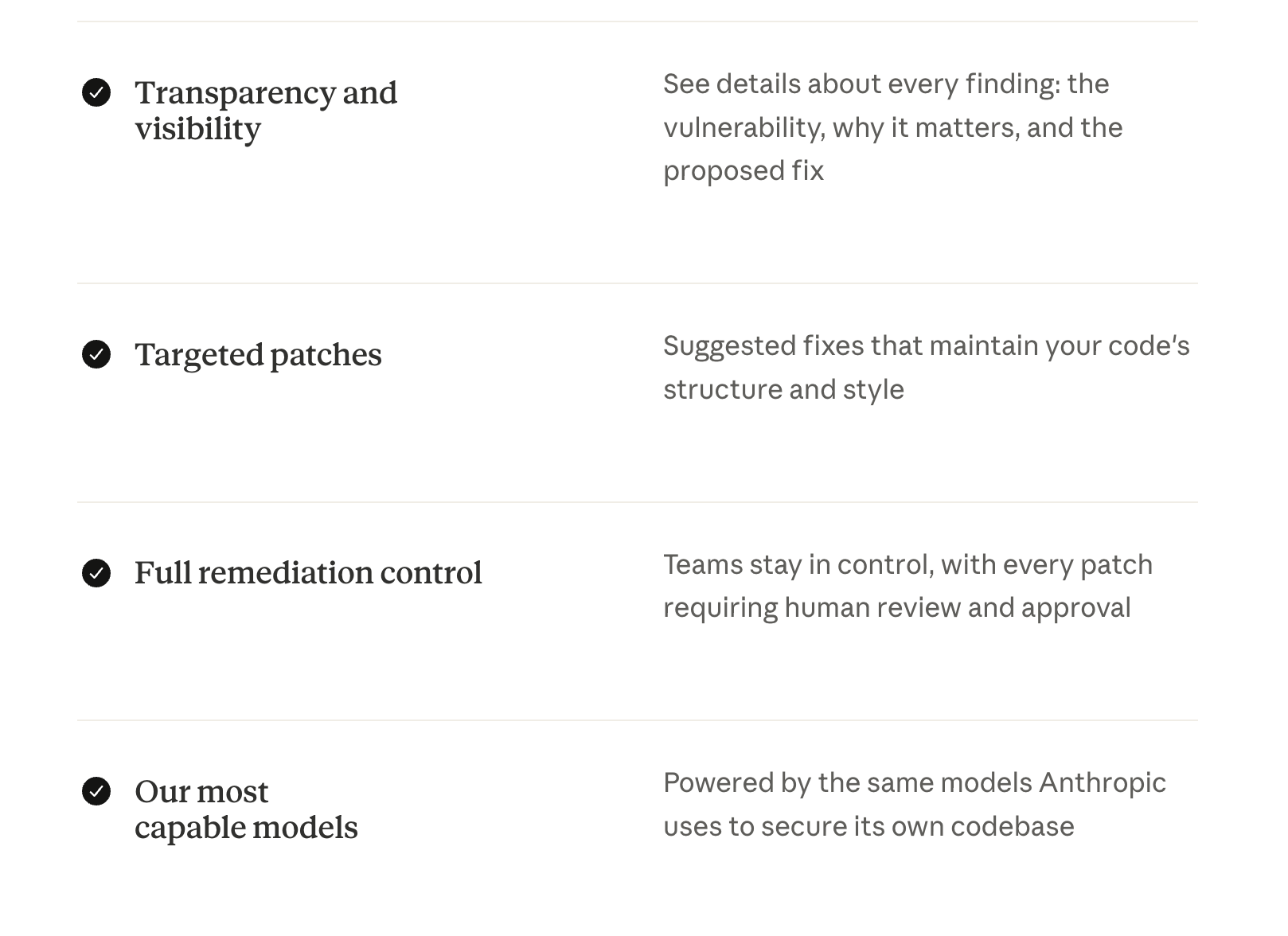The height and width of the screenshot is (936, 1288).
Task: Click the "Teams stay in control" description
Action: point(907,565)
